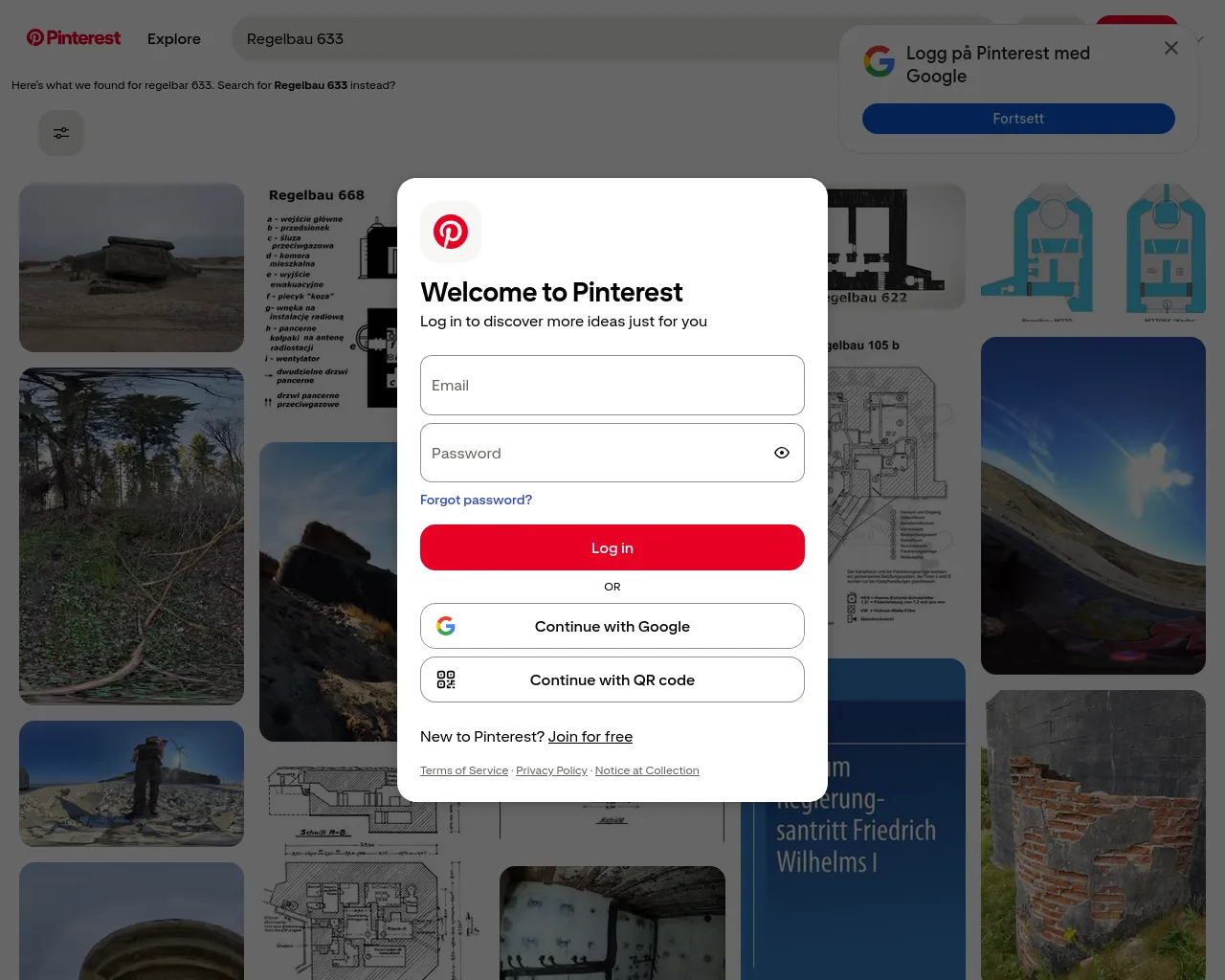The image size is (1225, 980).
Task: Click the Pinterest logo in the header
Action: [74, 38]
